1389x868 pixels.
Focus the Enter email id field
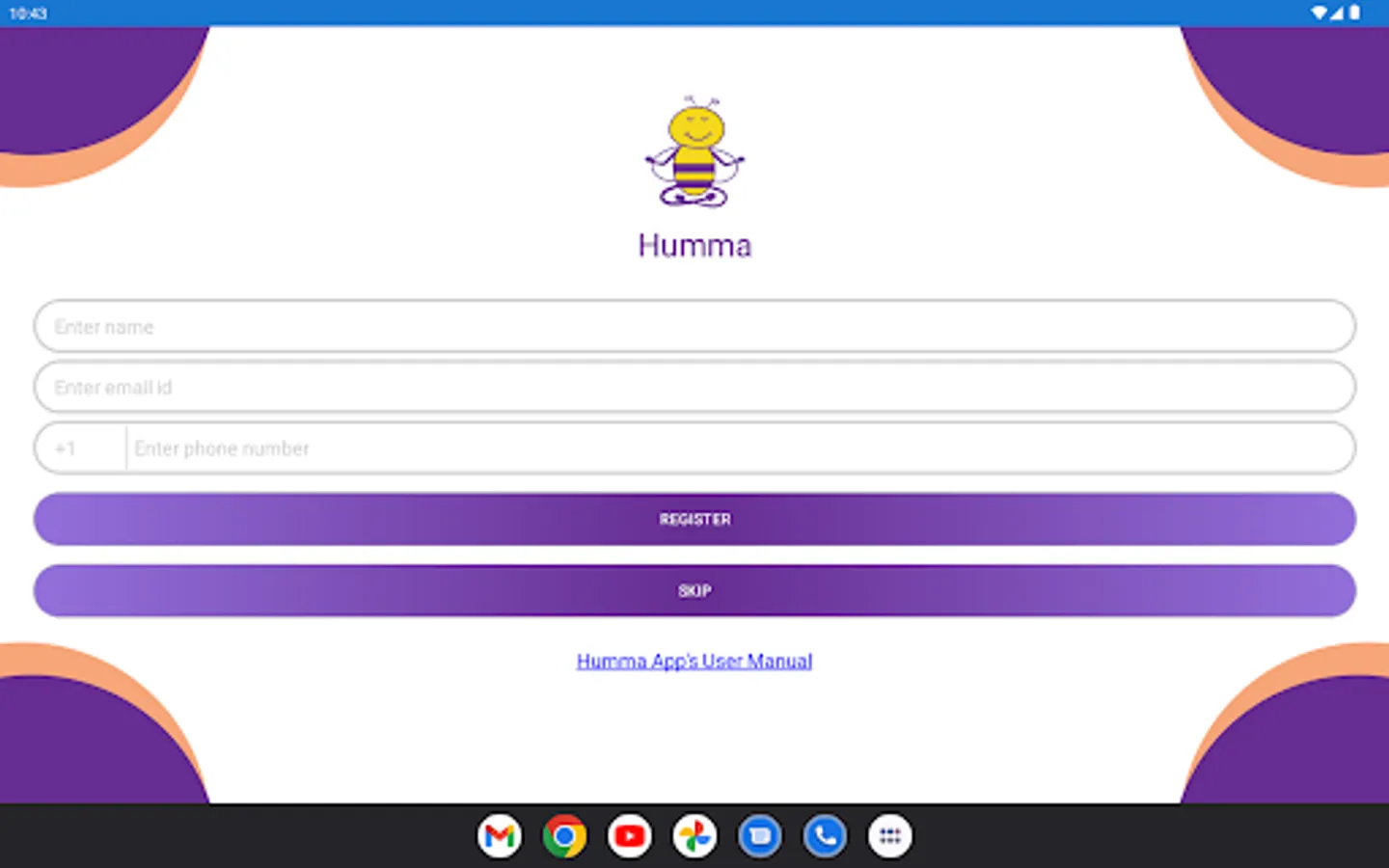pos(694,387)
